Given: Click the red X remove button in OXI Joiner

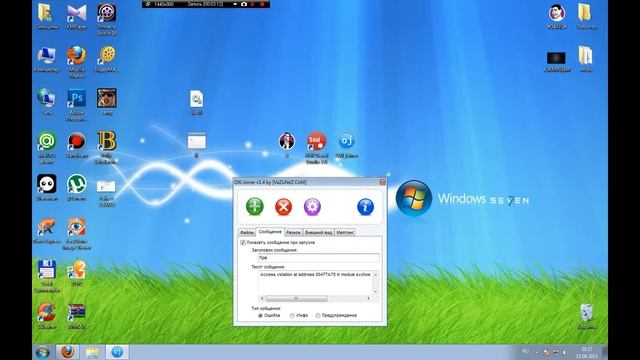Looking at the screenshot, I should (x=283, y=207).
